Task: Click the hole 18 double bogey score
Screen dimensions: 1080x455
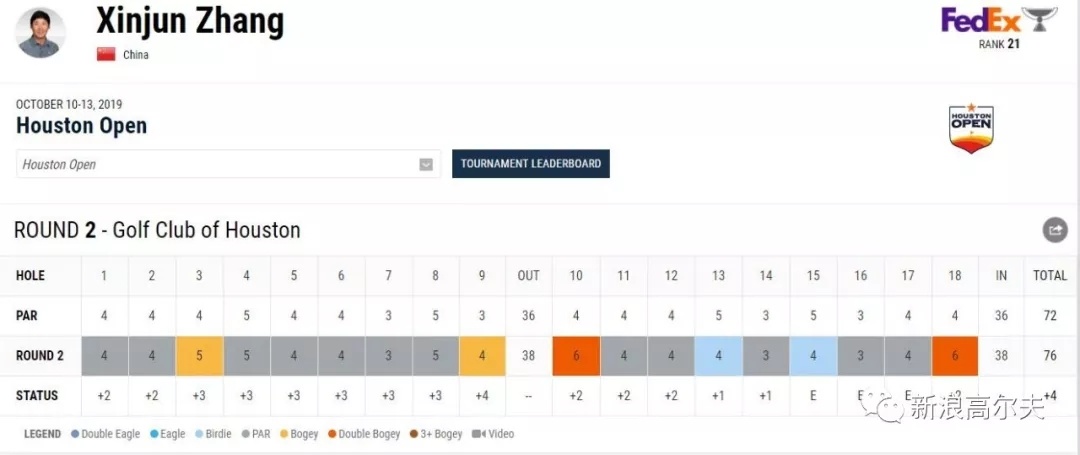Action: tap(955, 356)
